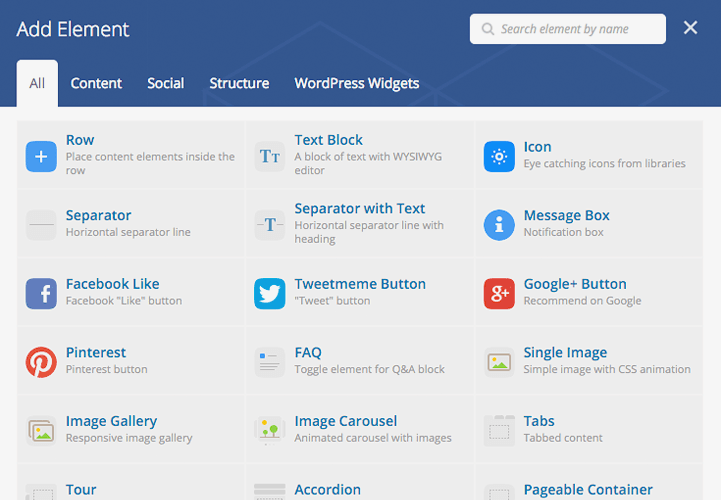Click the red Pinterest logo icon
The width and height of the screenshot is (721, 500).
point(41,362)
